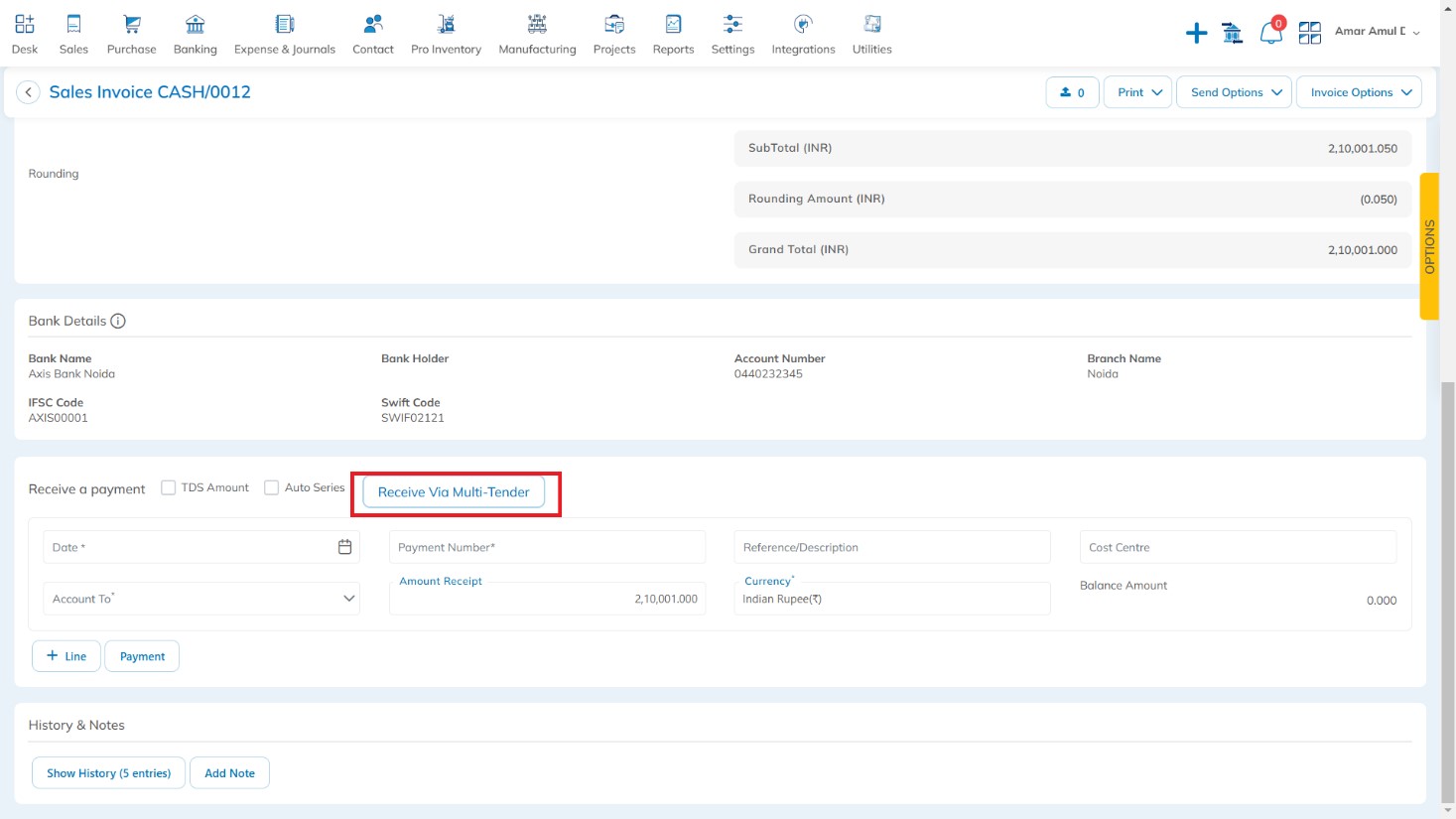Viewport: 1456px width, 819px height.
Task: Click the Add Note button
Action: pyautogui.click(x=229, y=773)
